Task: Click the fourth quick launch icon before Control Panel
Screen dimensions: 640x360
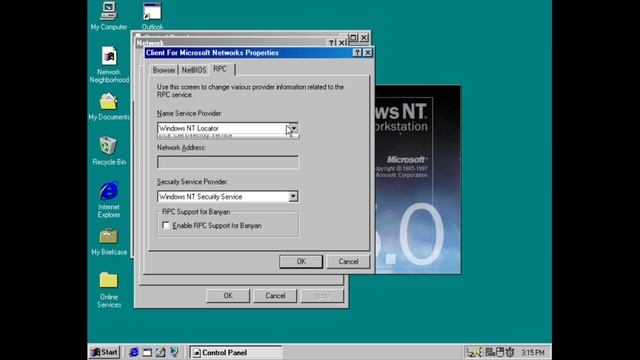Action: (x=174, y=352)
